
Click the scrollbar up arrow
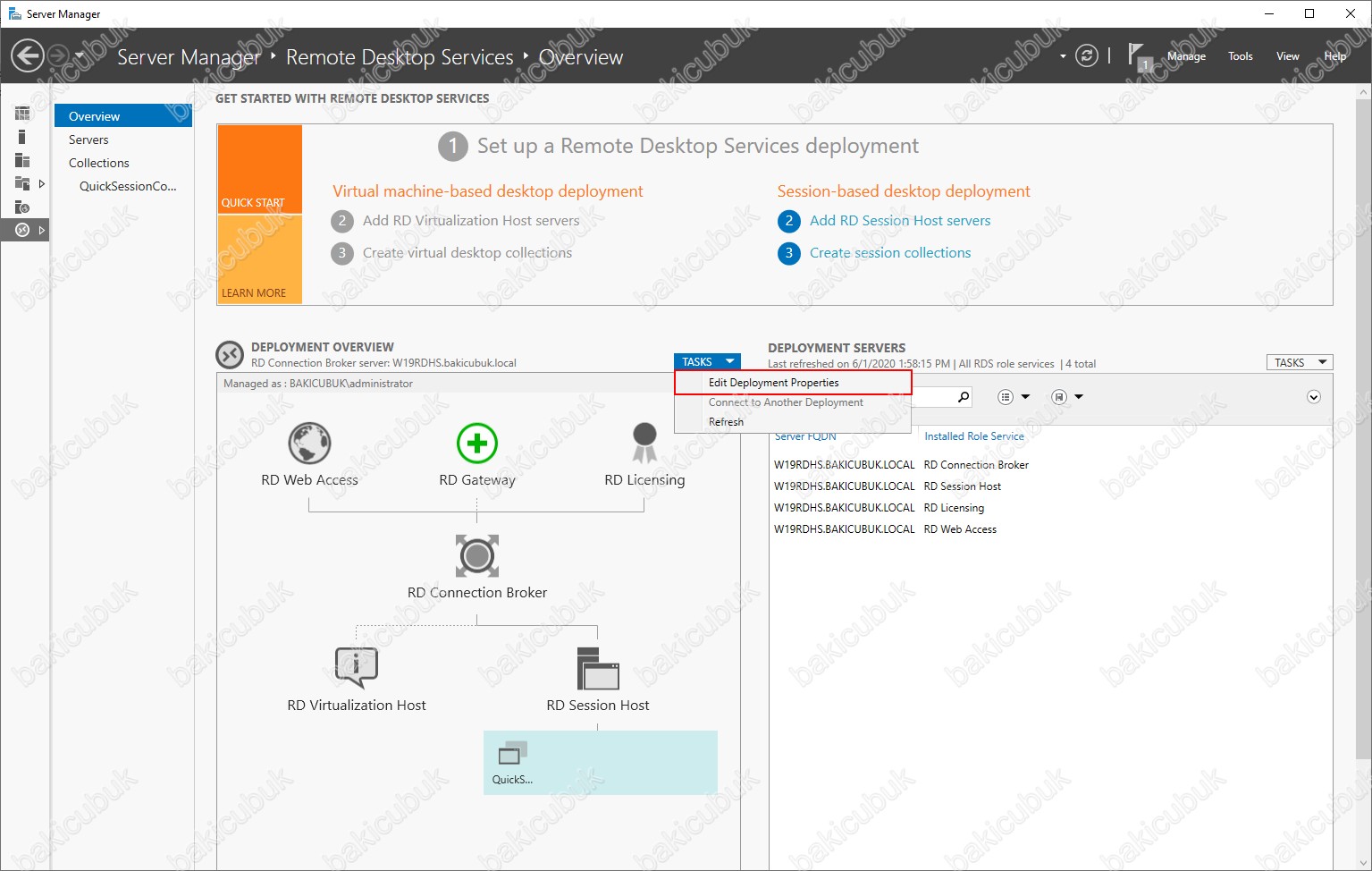(1364, 91)
